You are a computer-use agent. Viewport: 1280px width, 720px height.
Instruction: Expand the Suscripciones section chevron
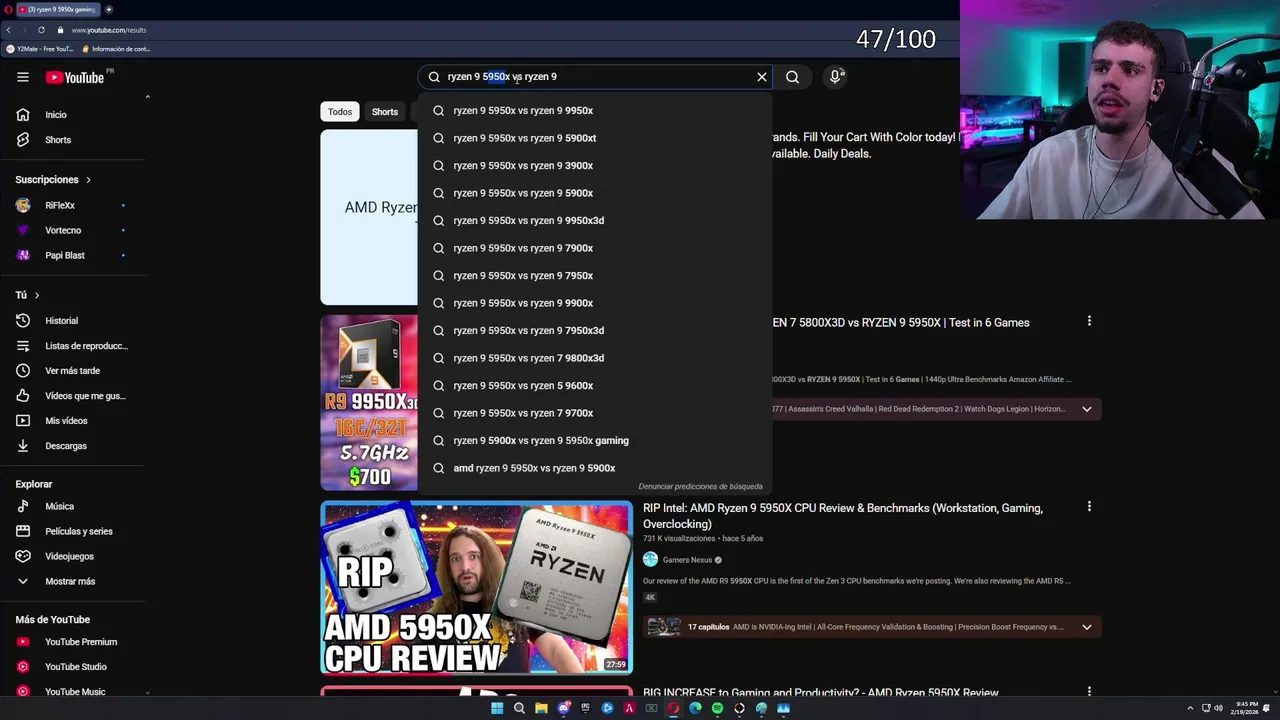point(88,180)
